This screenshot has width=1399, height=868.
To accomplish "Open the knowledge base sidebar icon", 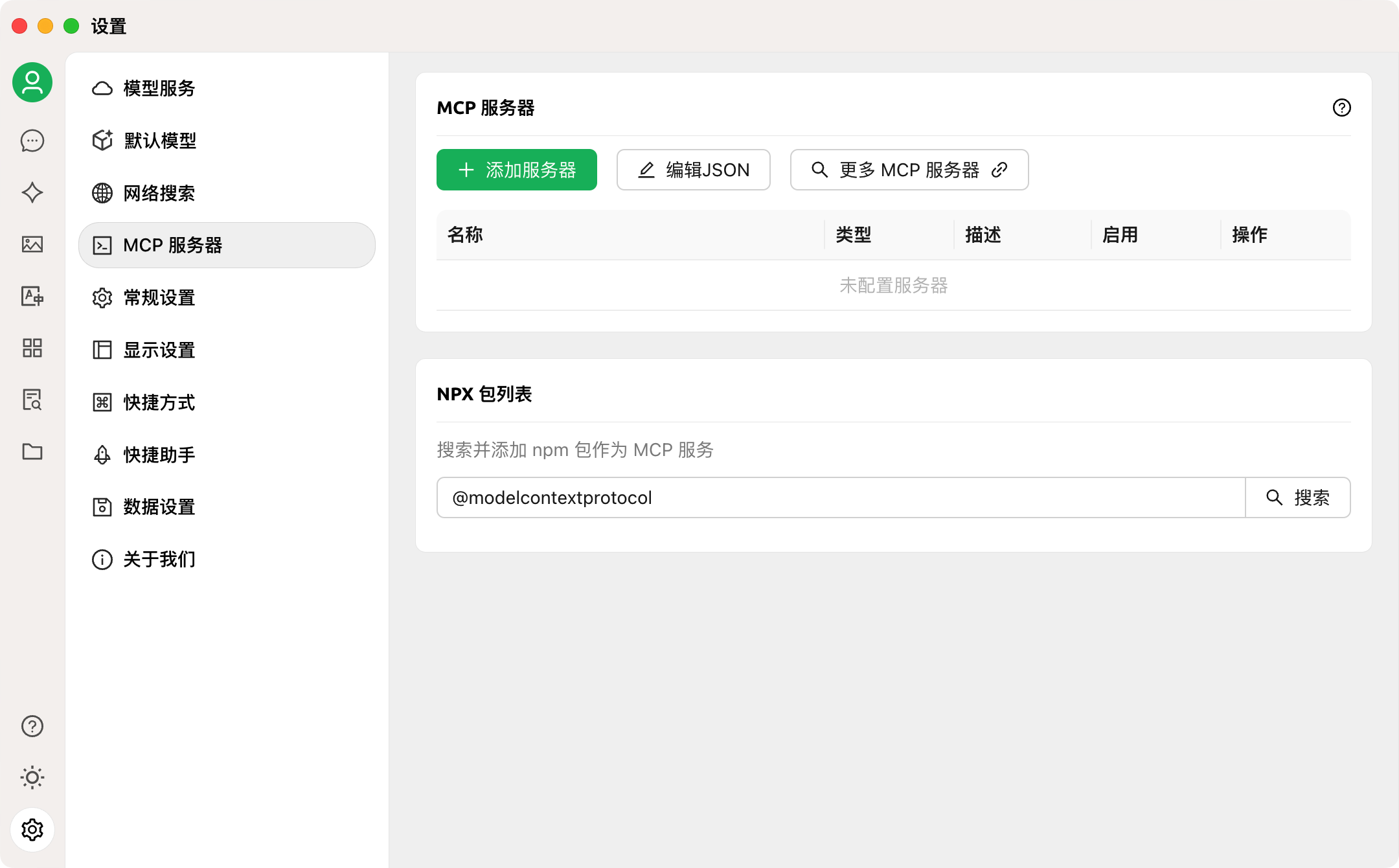I will [32, 400].
